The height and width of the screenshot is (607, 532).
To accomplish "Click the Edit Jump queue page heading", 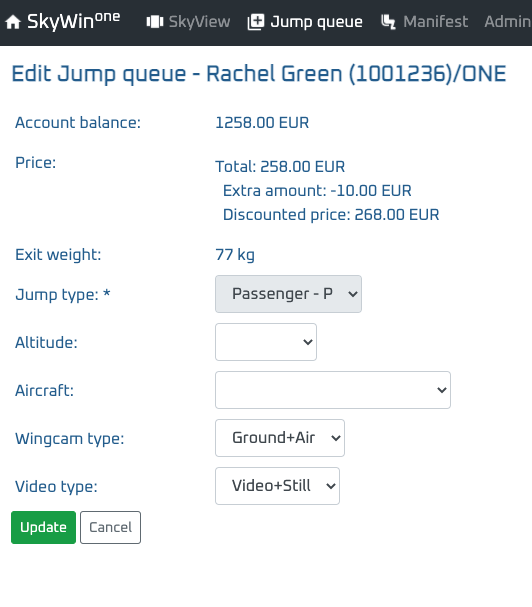I will click(259, 74).
